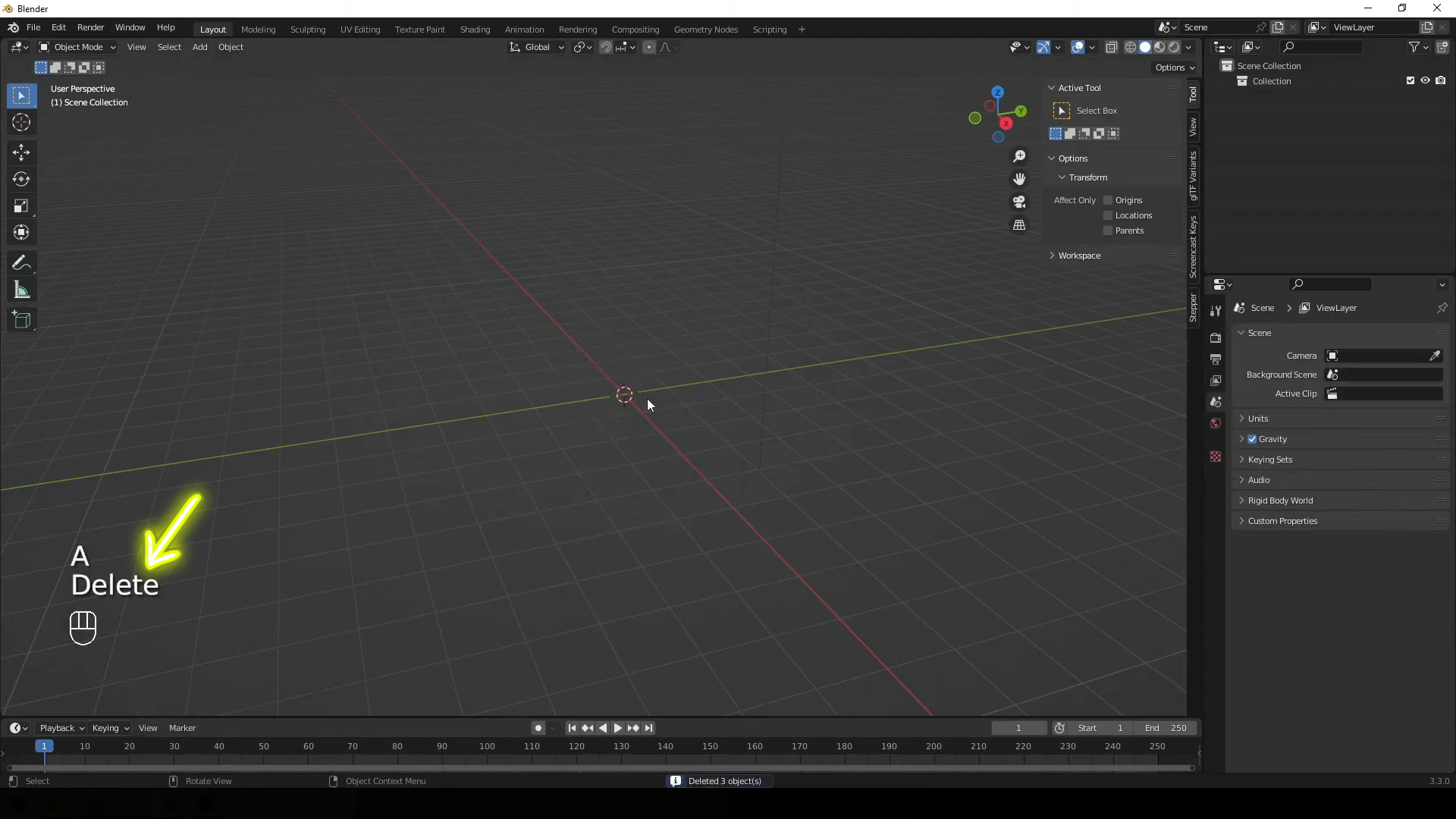Select the Move tool

point(21,152)
